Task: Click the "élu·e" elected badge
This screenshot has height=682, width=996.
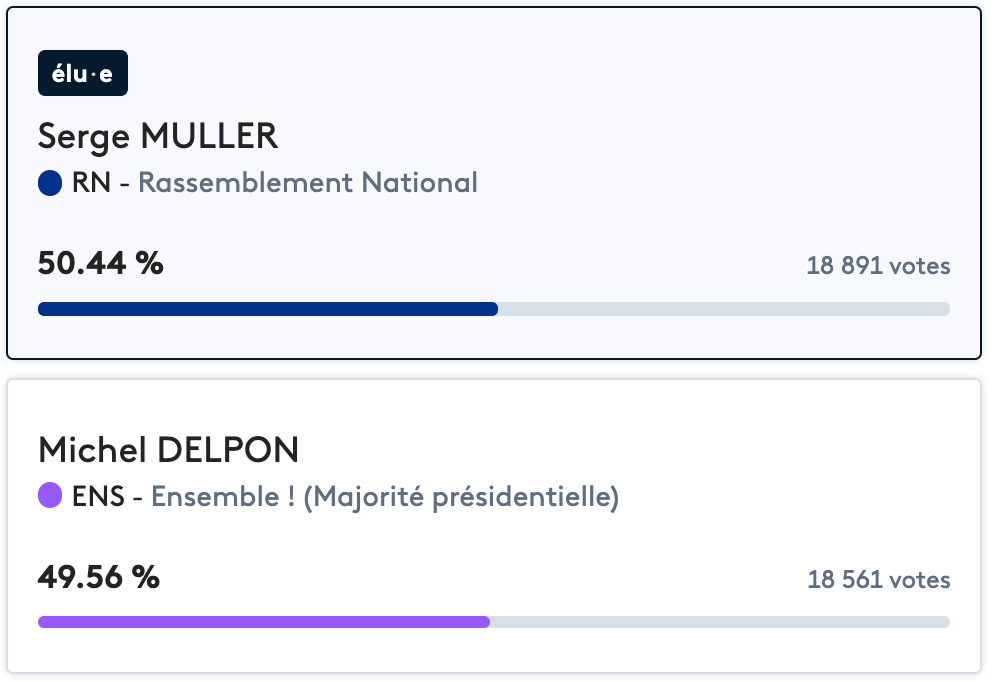Action: [83, 73]
